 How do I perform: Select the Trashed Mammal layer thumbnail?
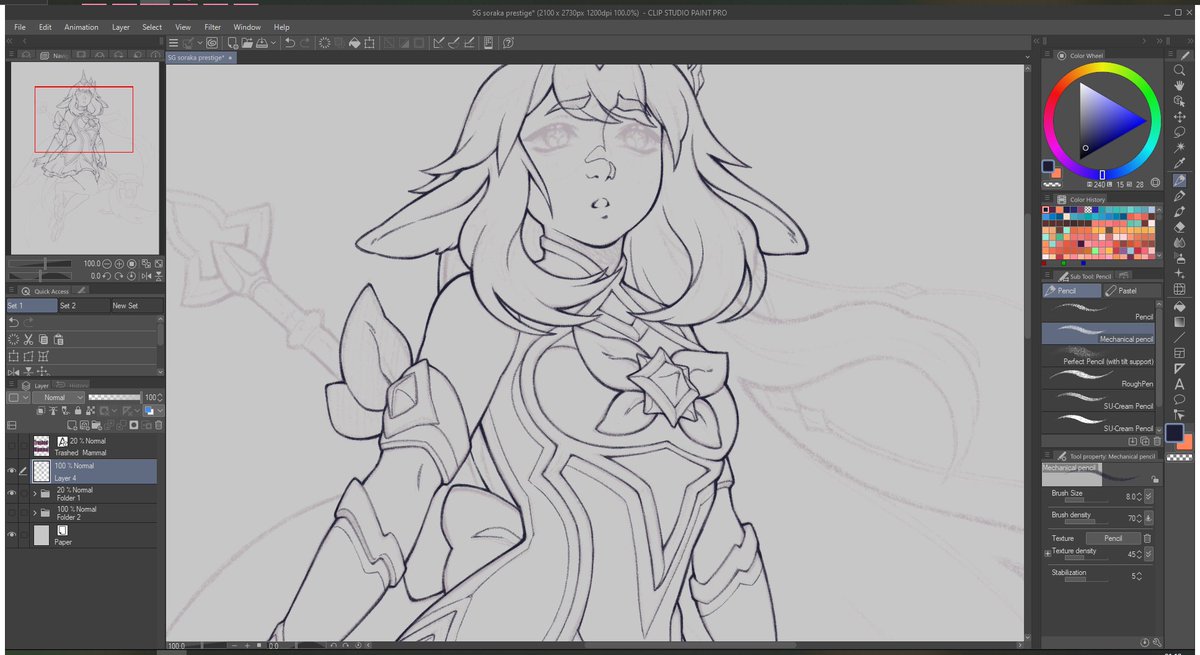click(41, 446)
